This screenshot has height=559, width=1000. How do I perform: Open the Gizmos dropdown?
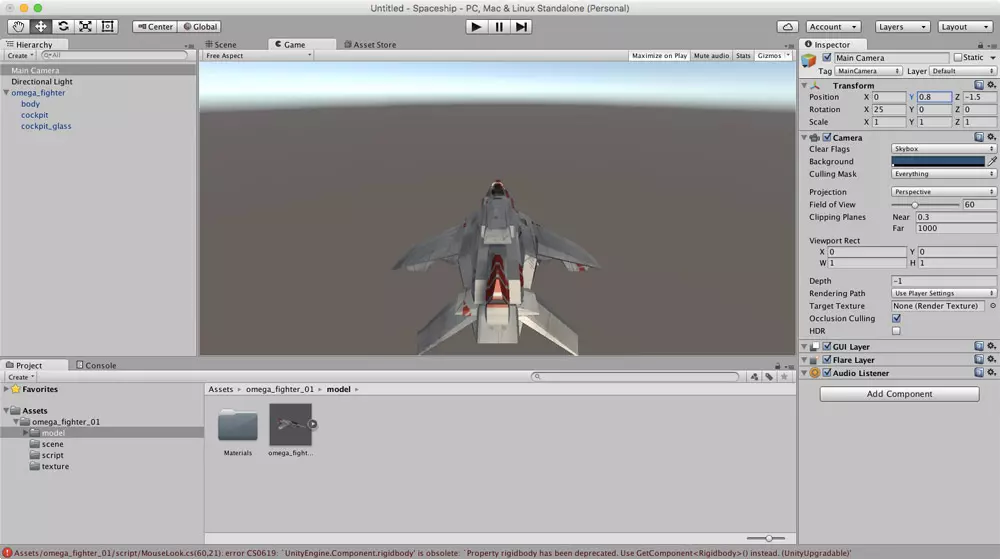pyautogui.click(x=774, y=55)
